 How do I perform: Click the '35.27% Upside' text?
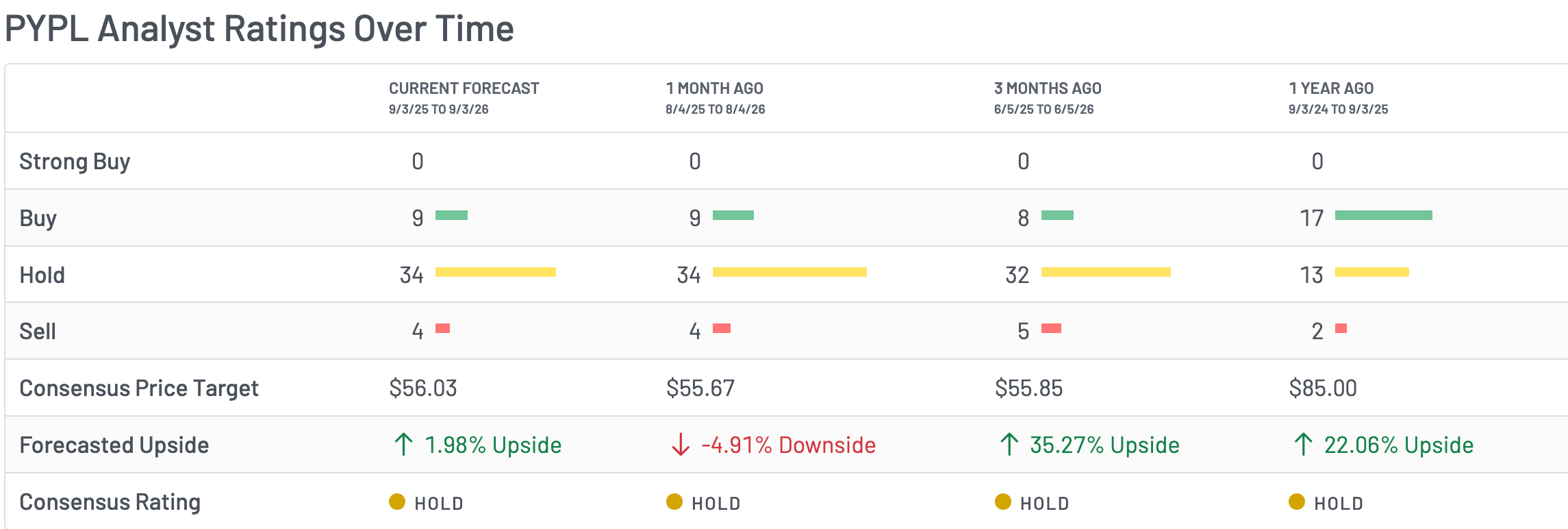[x=1104, y=445]
